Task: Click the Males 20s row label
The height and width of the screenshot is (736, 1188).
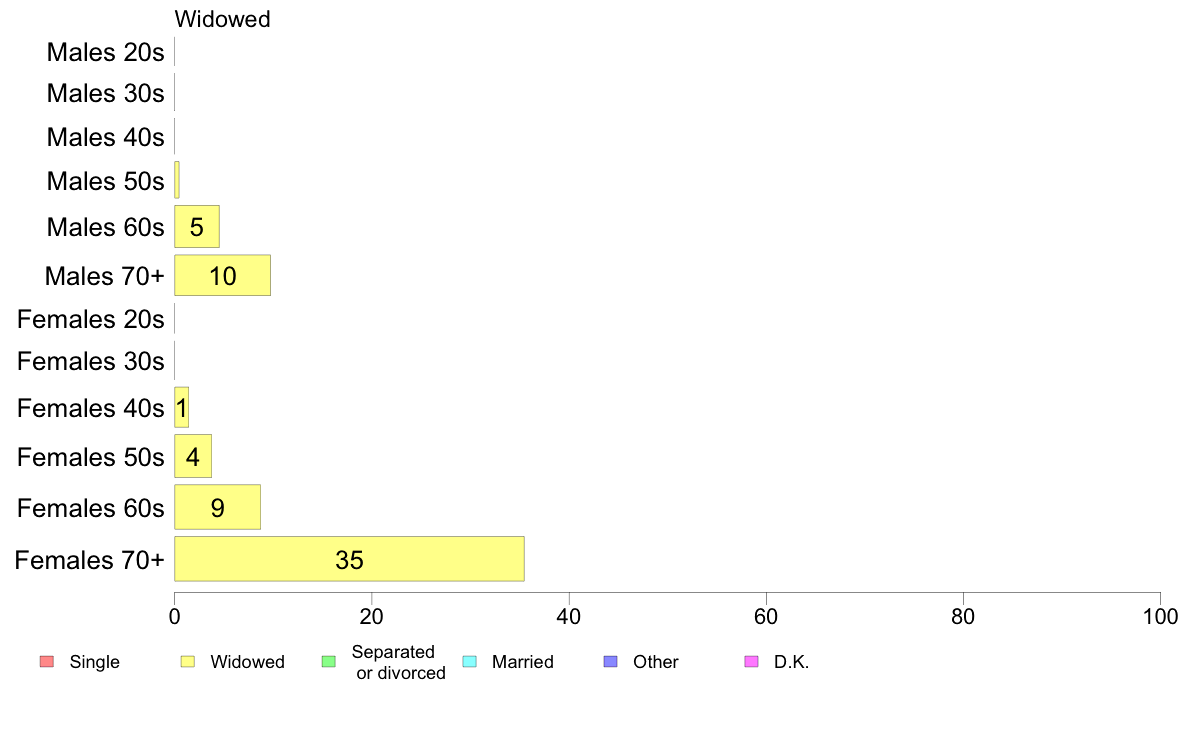Action: pos(105,52)
